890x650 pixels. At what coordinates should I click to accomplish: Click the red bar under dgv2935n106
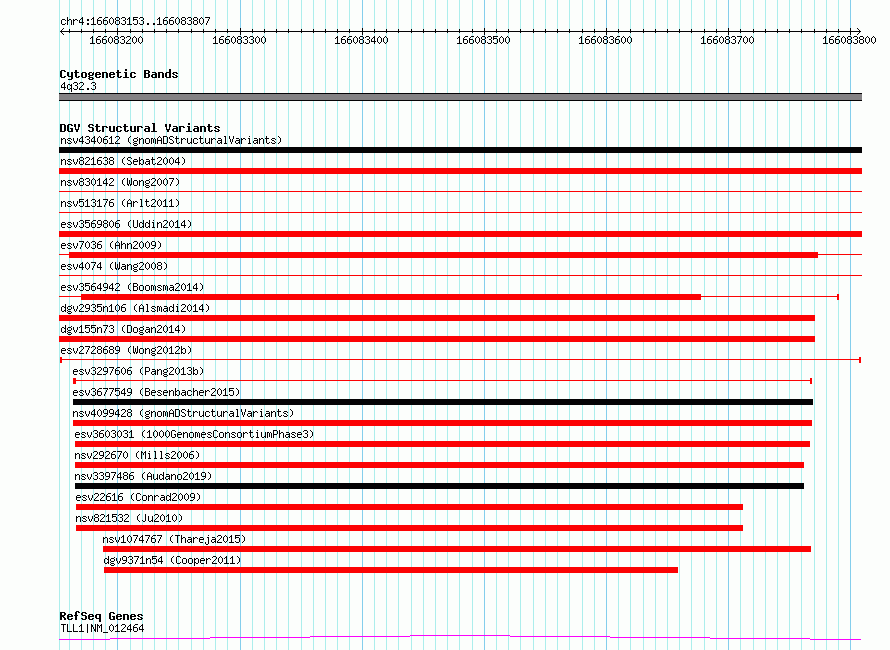click(x=437, y=318)
